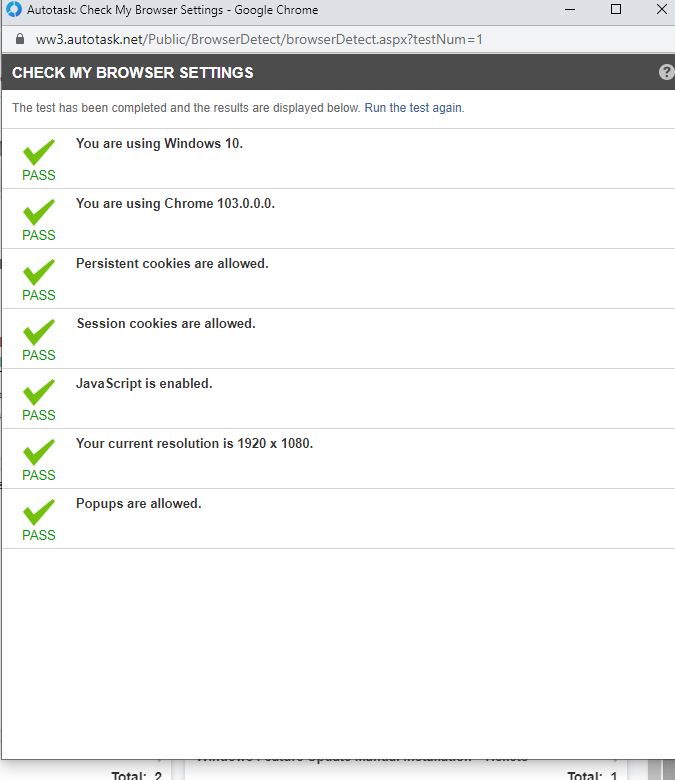Close the Autotask browser check window
The image size is (675, 780).
point(661,10)
